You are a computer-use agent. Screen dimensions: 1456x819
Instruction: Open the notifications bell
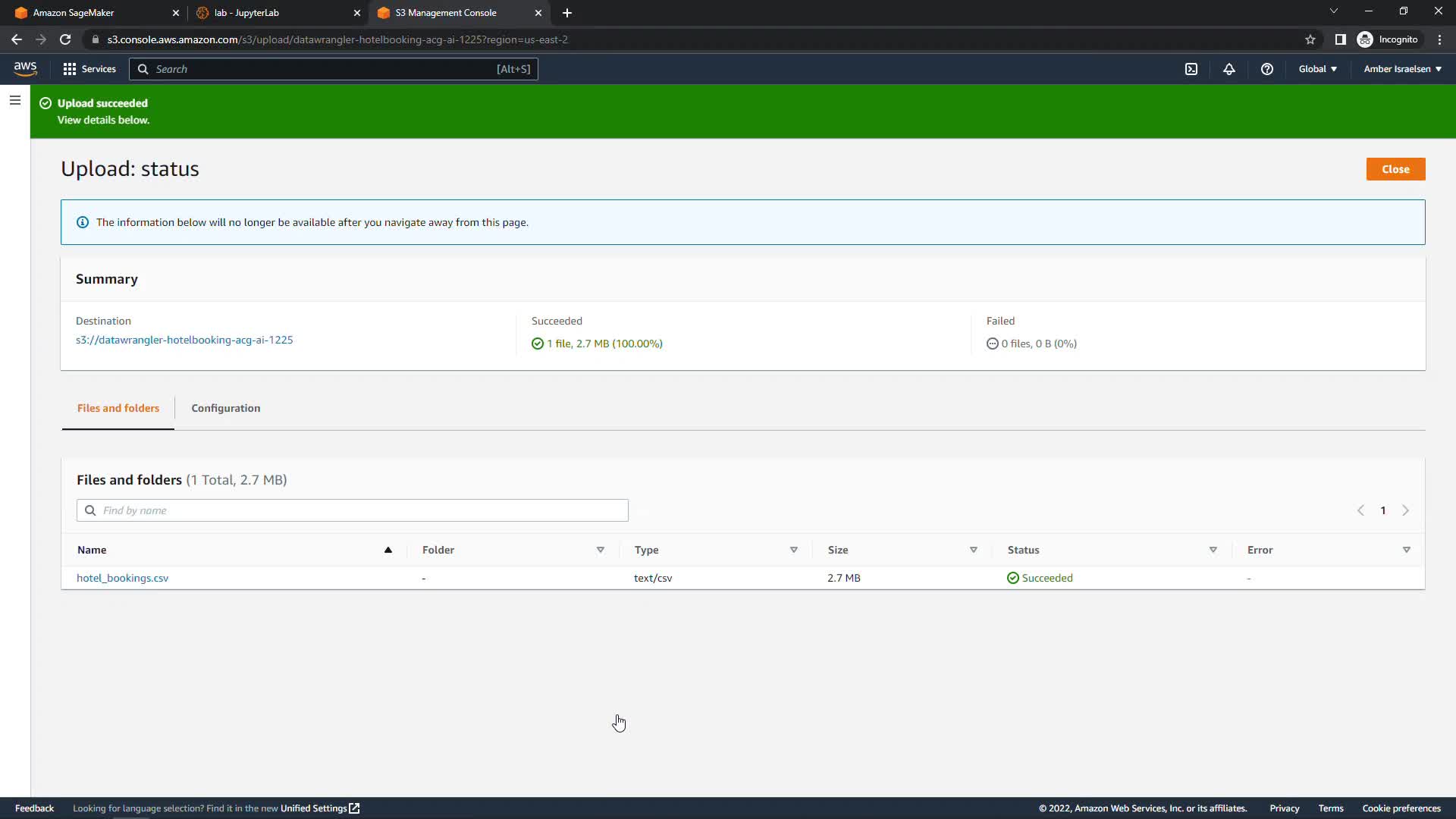click(1229, 69)
